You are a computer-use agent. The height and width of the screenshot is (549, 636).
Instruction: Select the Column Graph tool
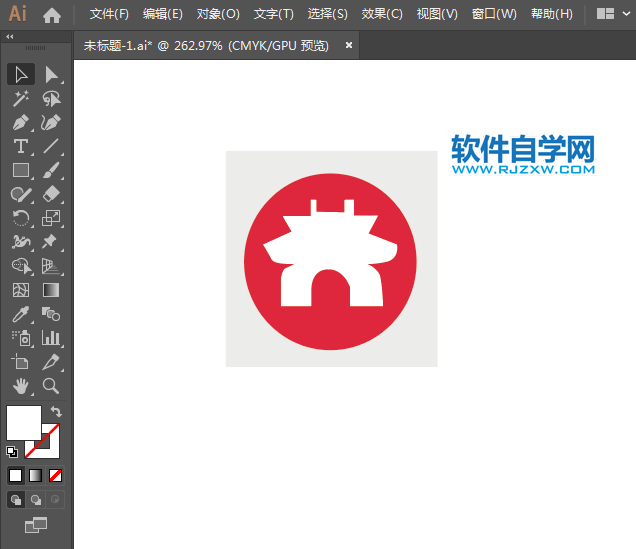point(51,338)
